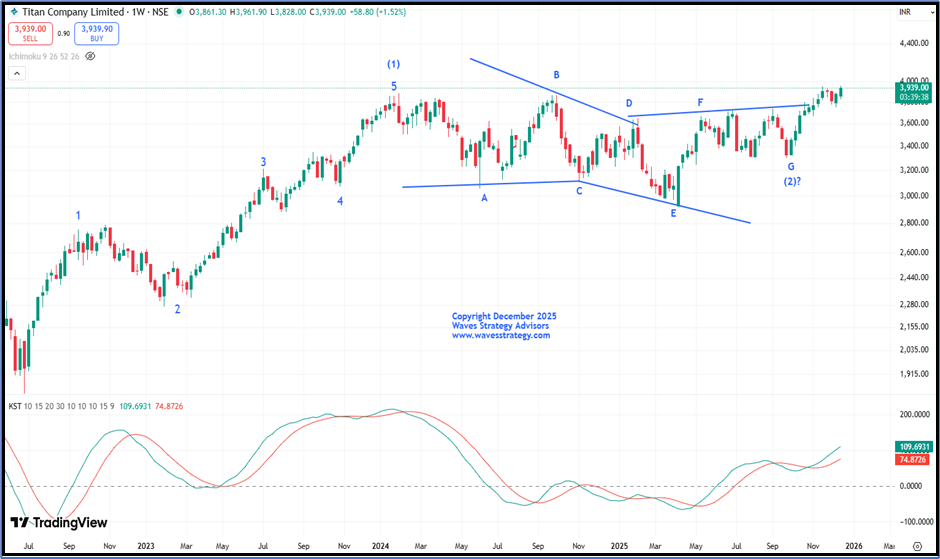Select the wave label A

484,197
